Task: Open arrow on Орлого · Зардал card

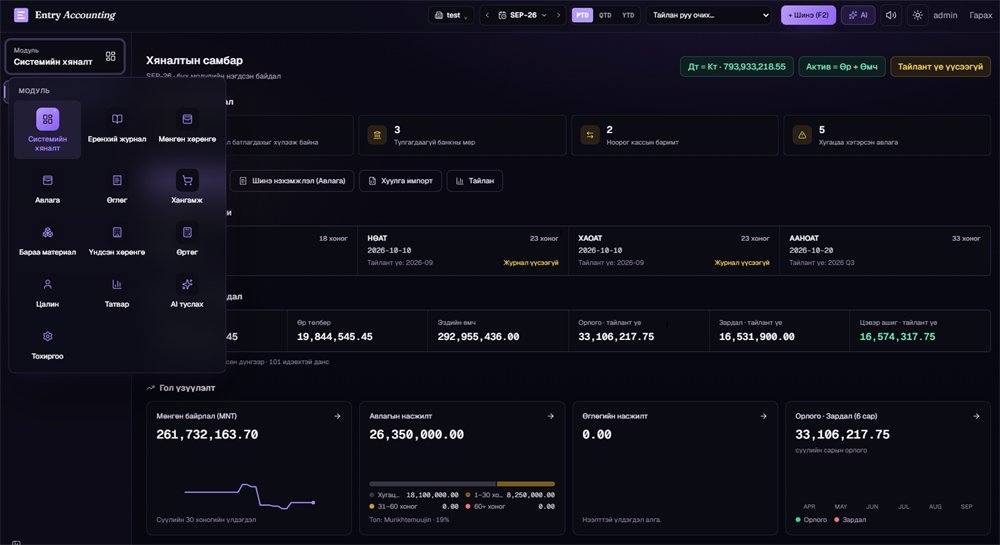Action: pyautogui.click(x=976, y=416)
